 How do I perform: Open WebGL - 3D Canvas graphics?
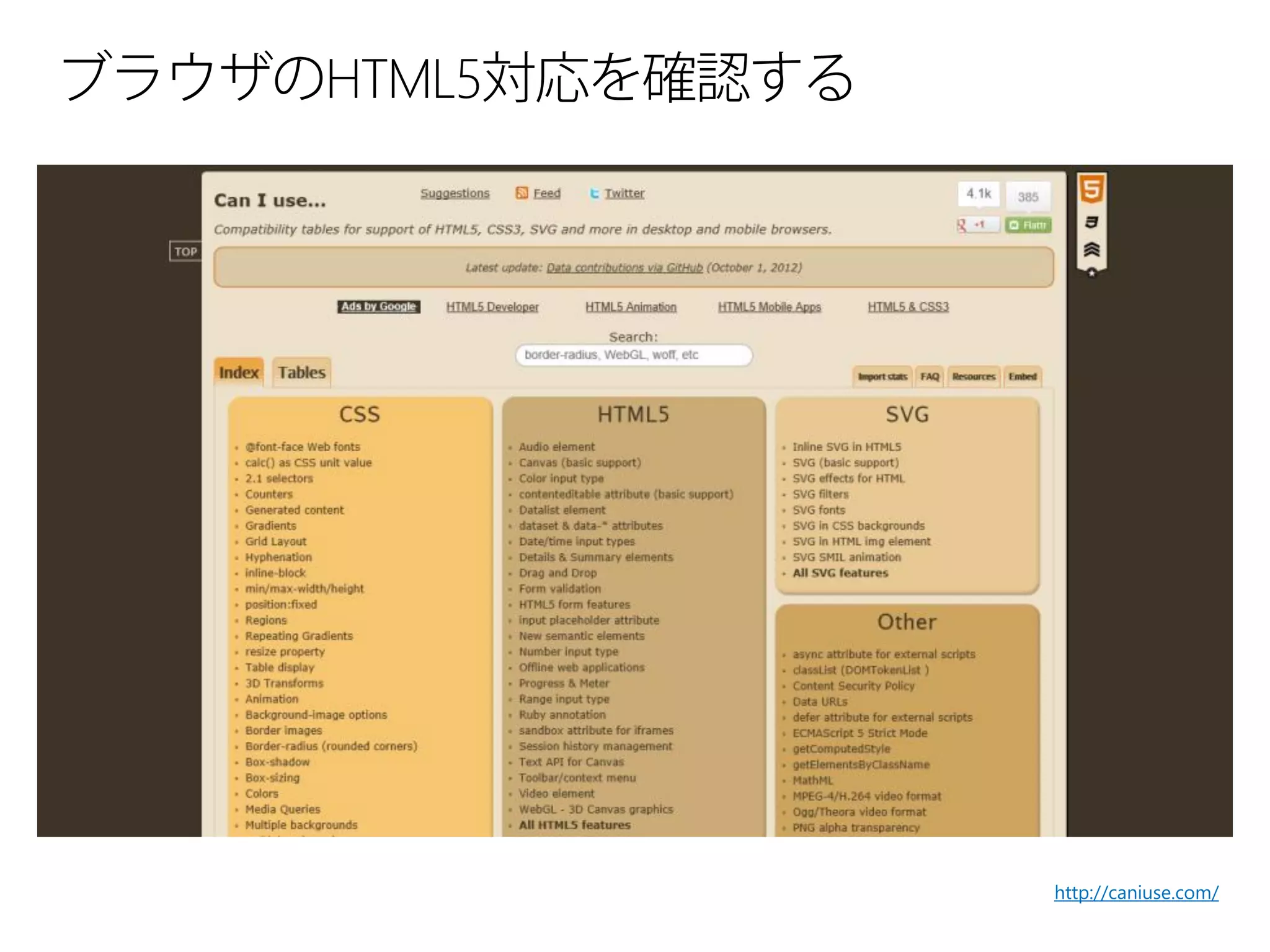click(596, 809)
